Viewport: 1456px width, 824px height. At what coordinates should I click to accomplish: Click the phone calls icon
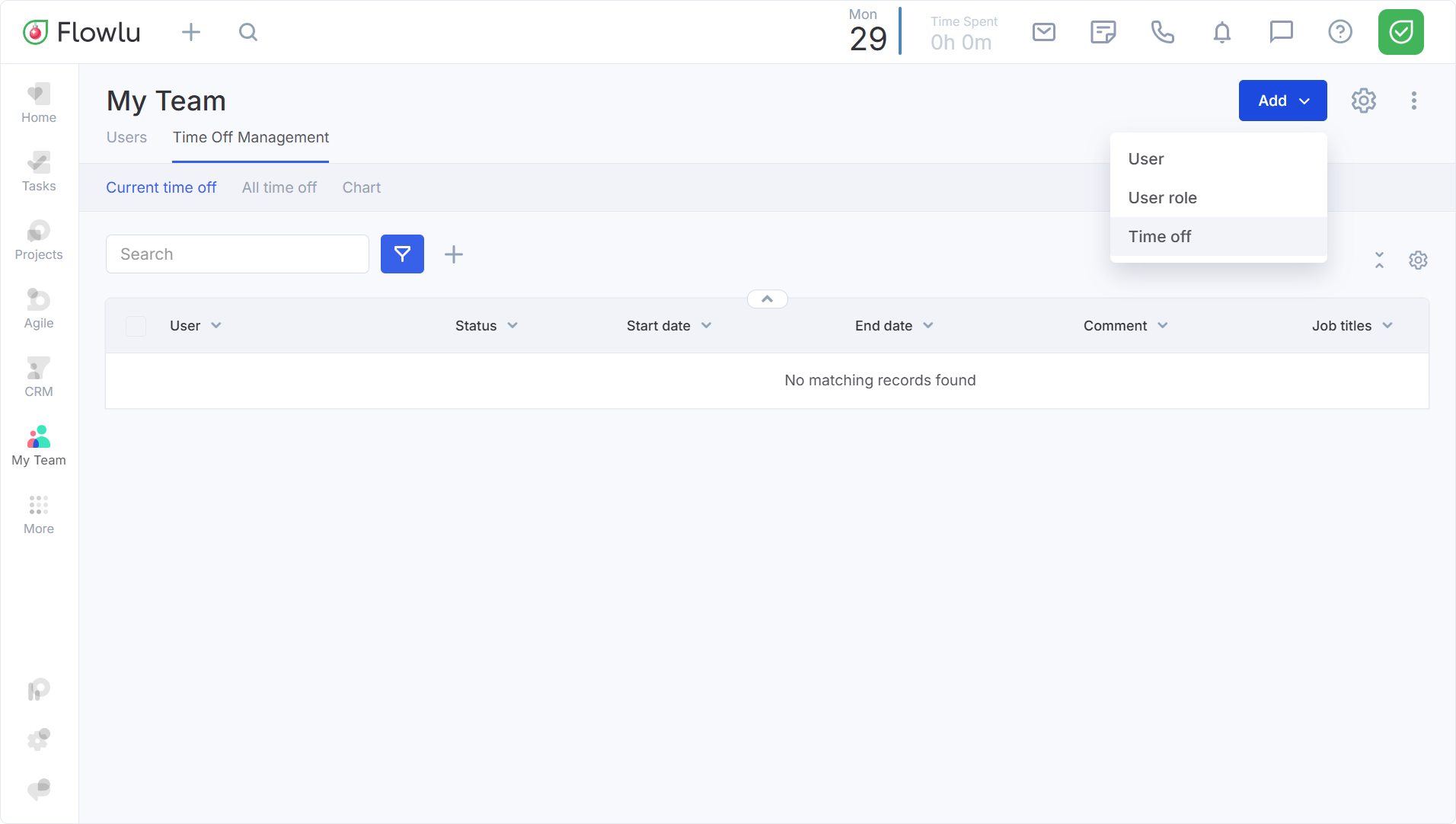(x=1162, y=32)
